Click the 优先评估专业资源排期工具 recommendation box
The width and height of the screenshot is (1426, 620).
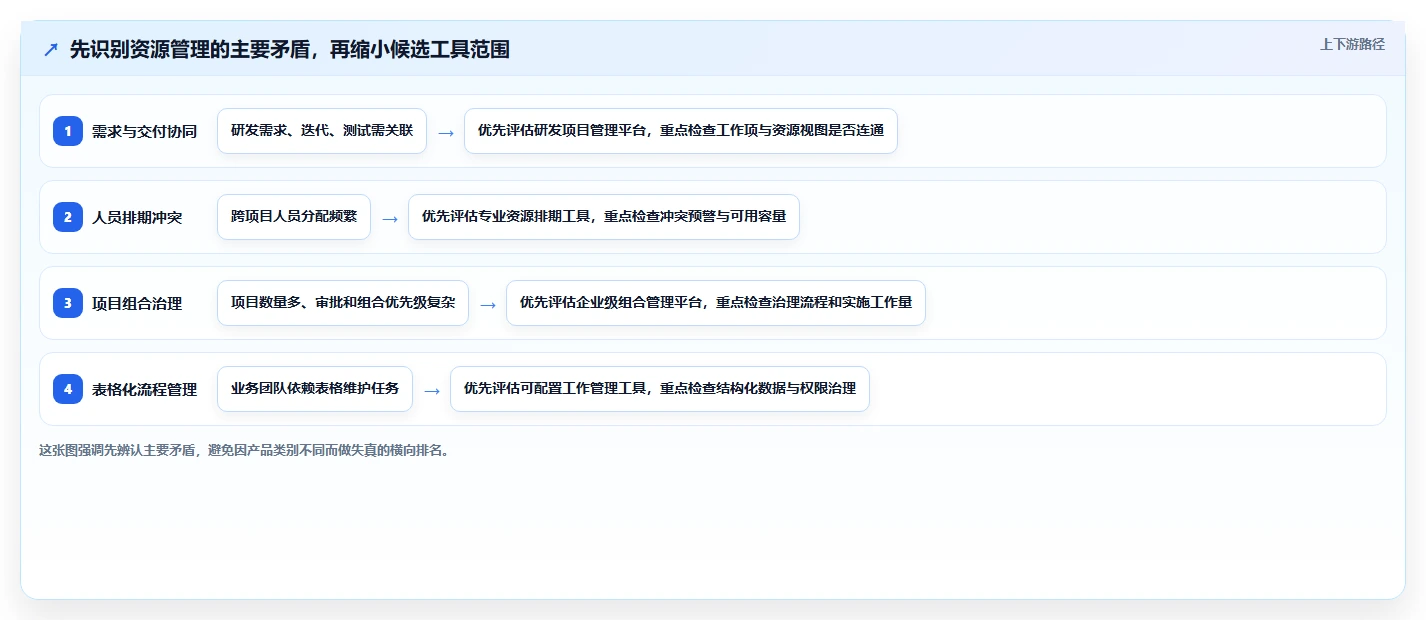click(x=604, y=217)
